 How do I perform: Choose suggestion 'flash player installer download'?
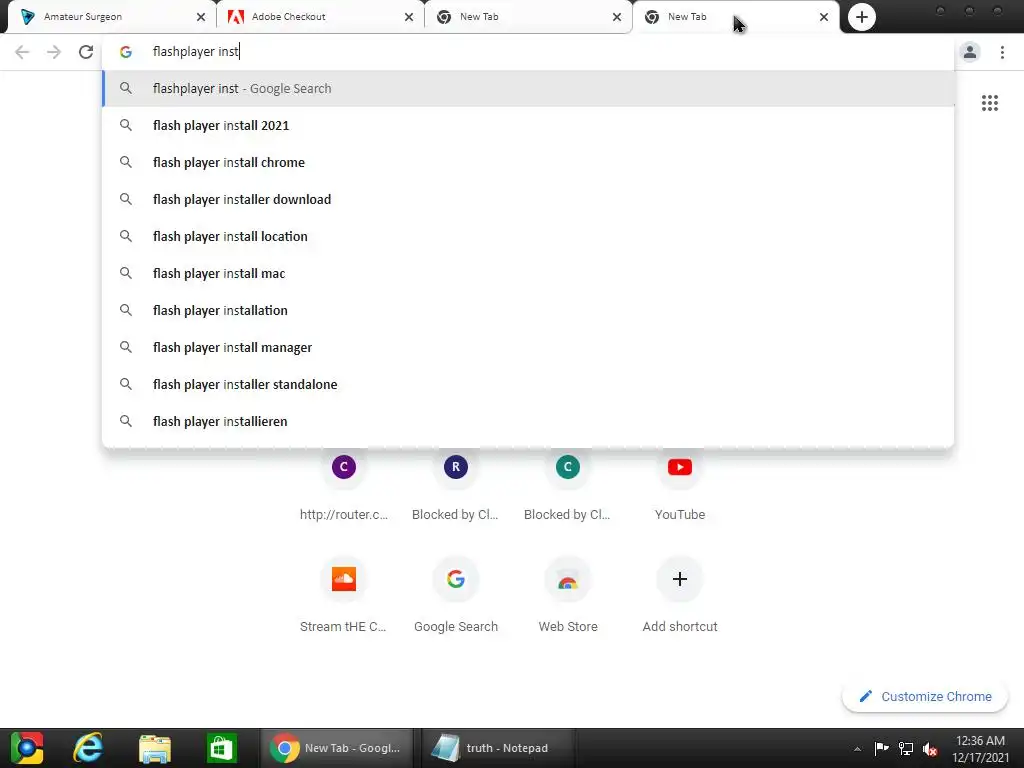[528, 199]
